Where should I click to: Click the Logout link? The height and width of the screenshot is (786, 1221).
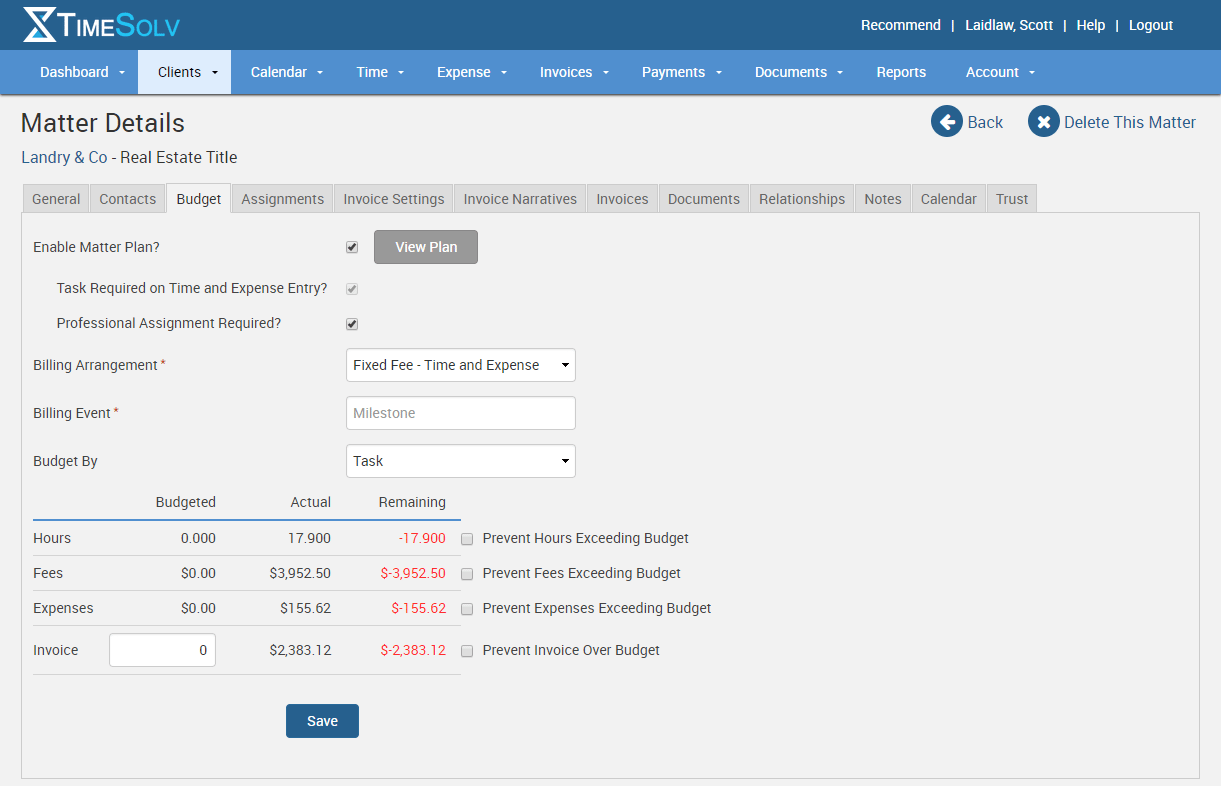tap(1150, 25)
